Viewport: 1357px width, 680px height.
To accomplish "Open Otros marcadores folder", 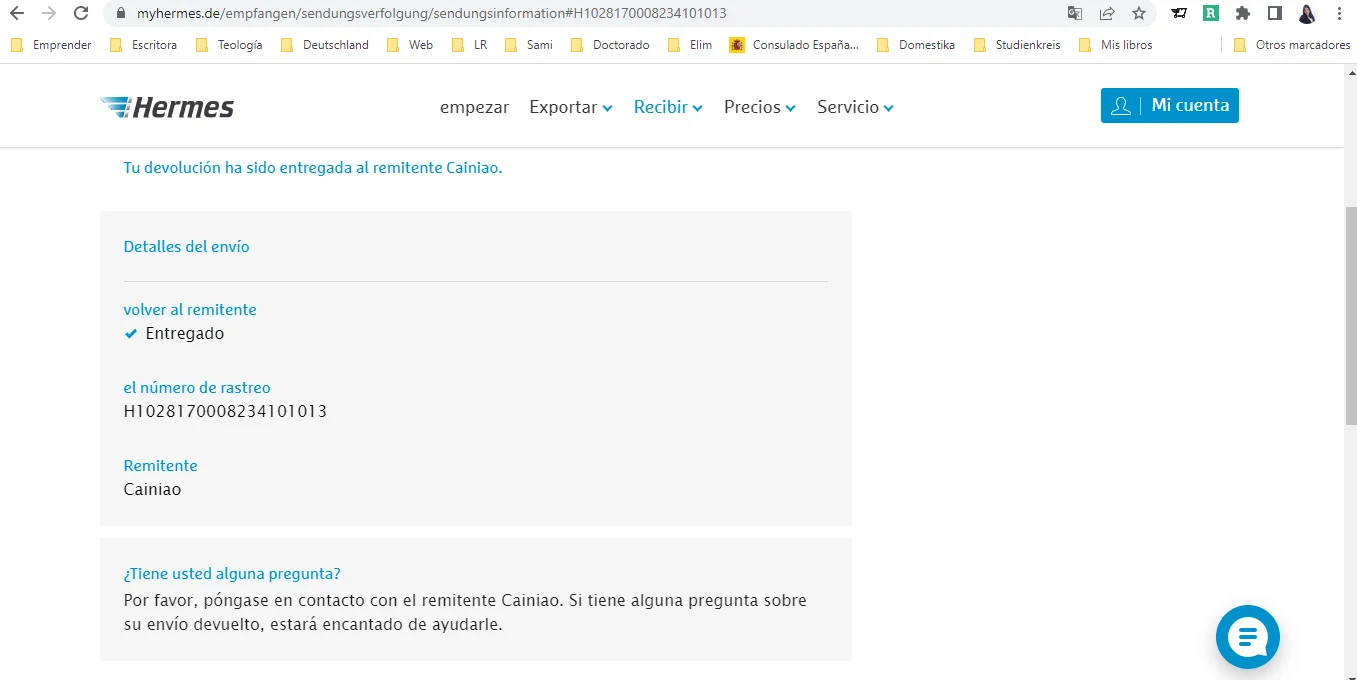I will pos(1292,45).
